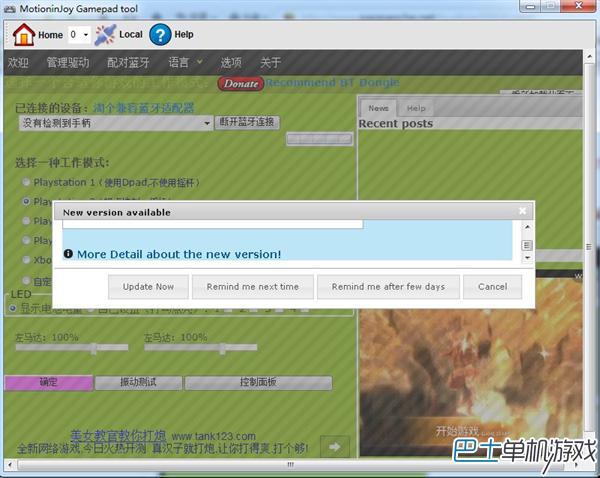
Task: Click Remind me next time button
Action: 253,287
